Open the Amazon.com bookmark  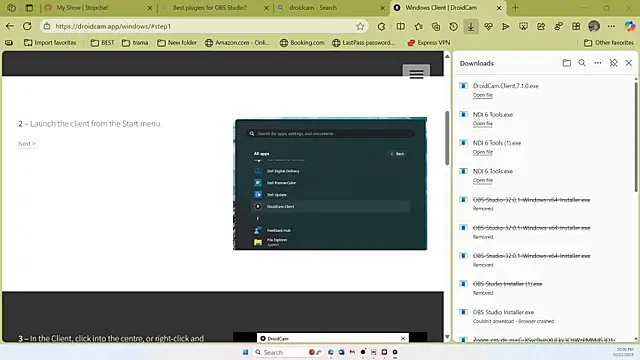pos(237,42)
